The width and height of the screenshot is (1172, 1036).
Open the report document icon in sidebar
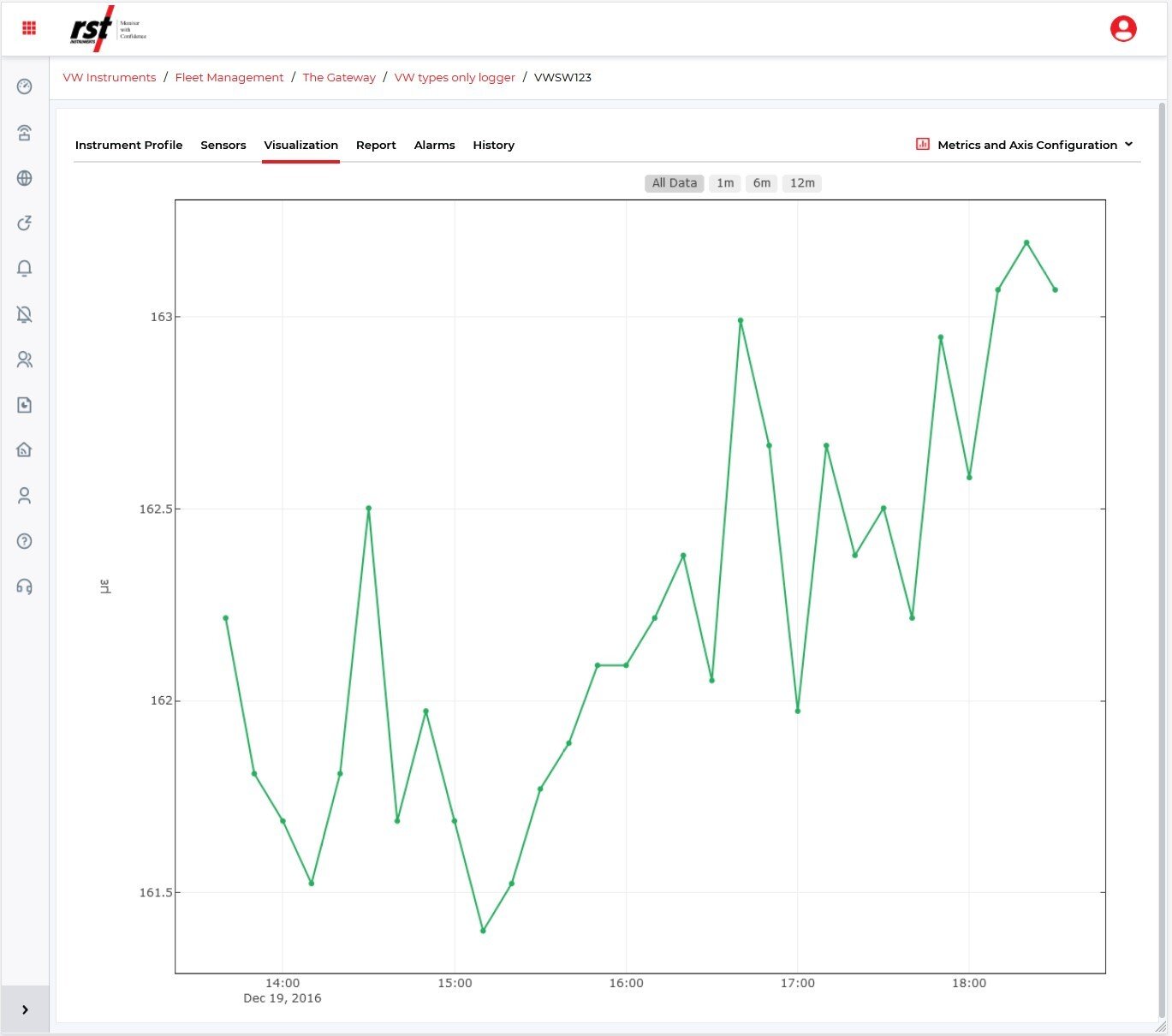25,405
